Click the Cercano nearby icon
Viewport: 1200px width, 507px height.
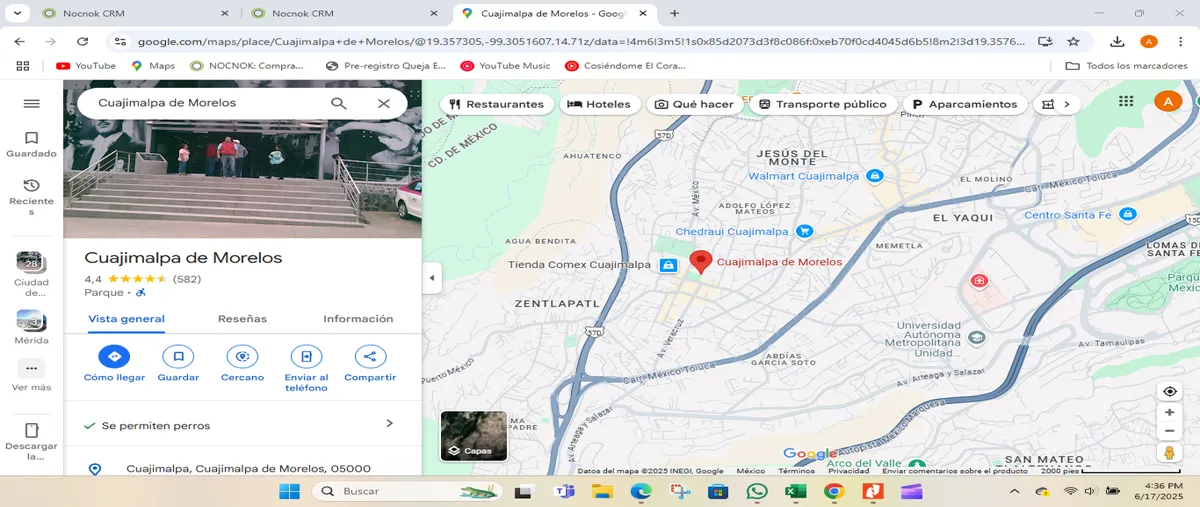(x=242, y=356)
